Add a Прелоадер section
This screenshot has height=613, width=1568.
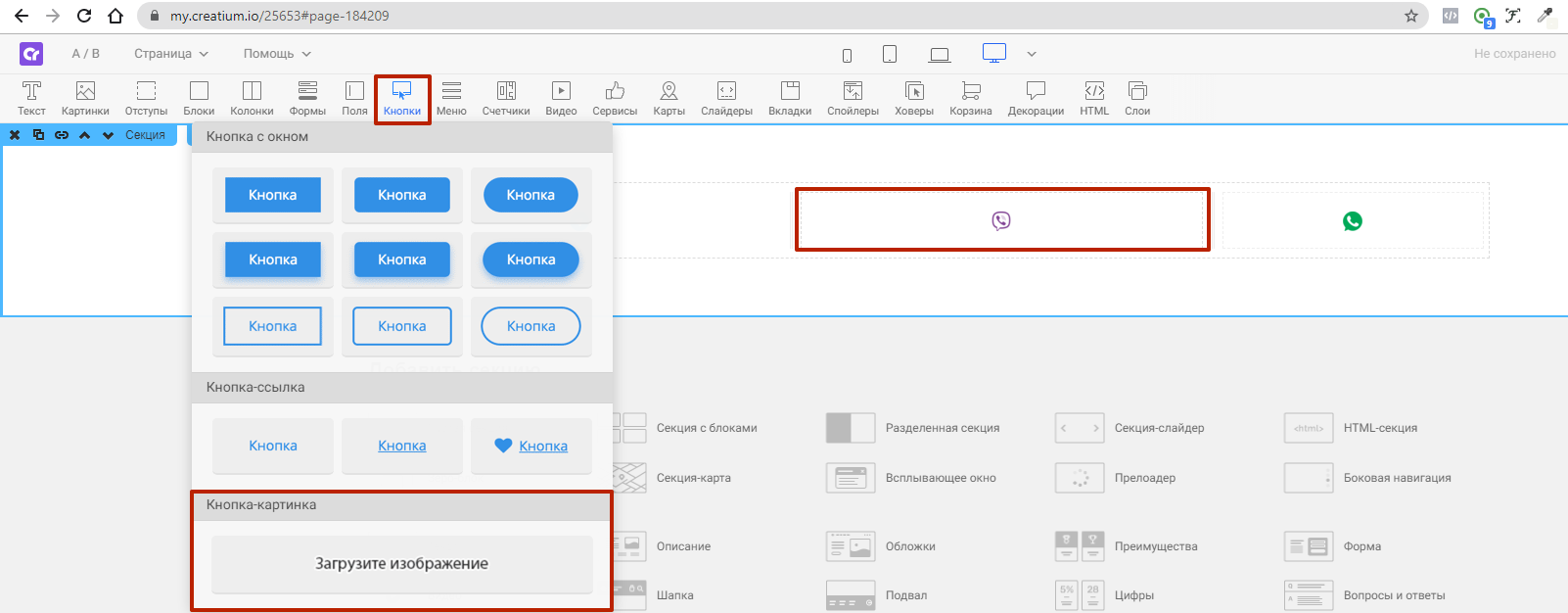coord(1116,478)
